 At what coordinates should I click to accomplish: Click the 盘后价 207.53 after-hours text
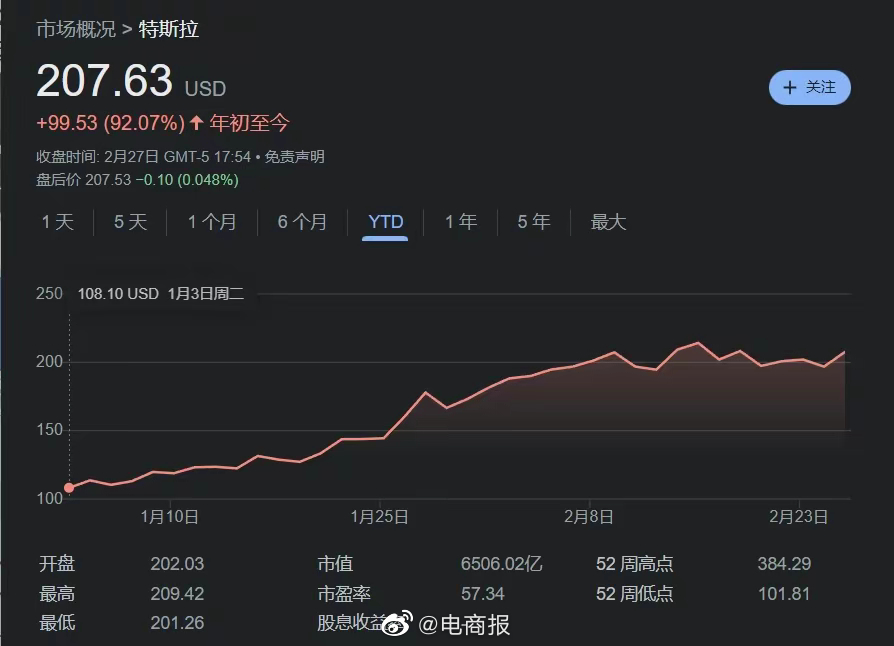click(84, 180)
